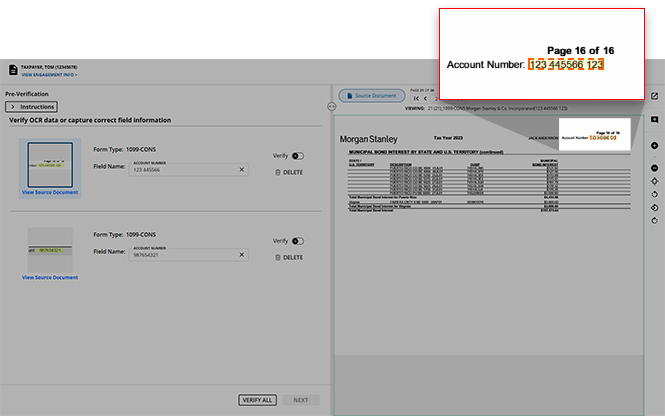Open View Source Document for second entry

pyautogui.click(x=50, y=278)
